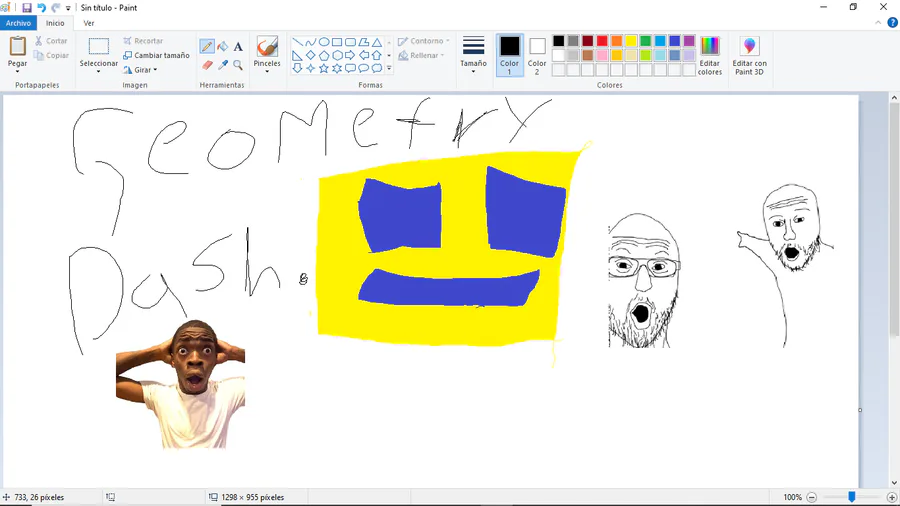Choose the six-point star shape
Viewport: 900px width, 506px height.
[x=337, y=68]
